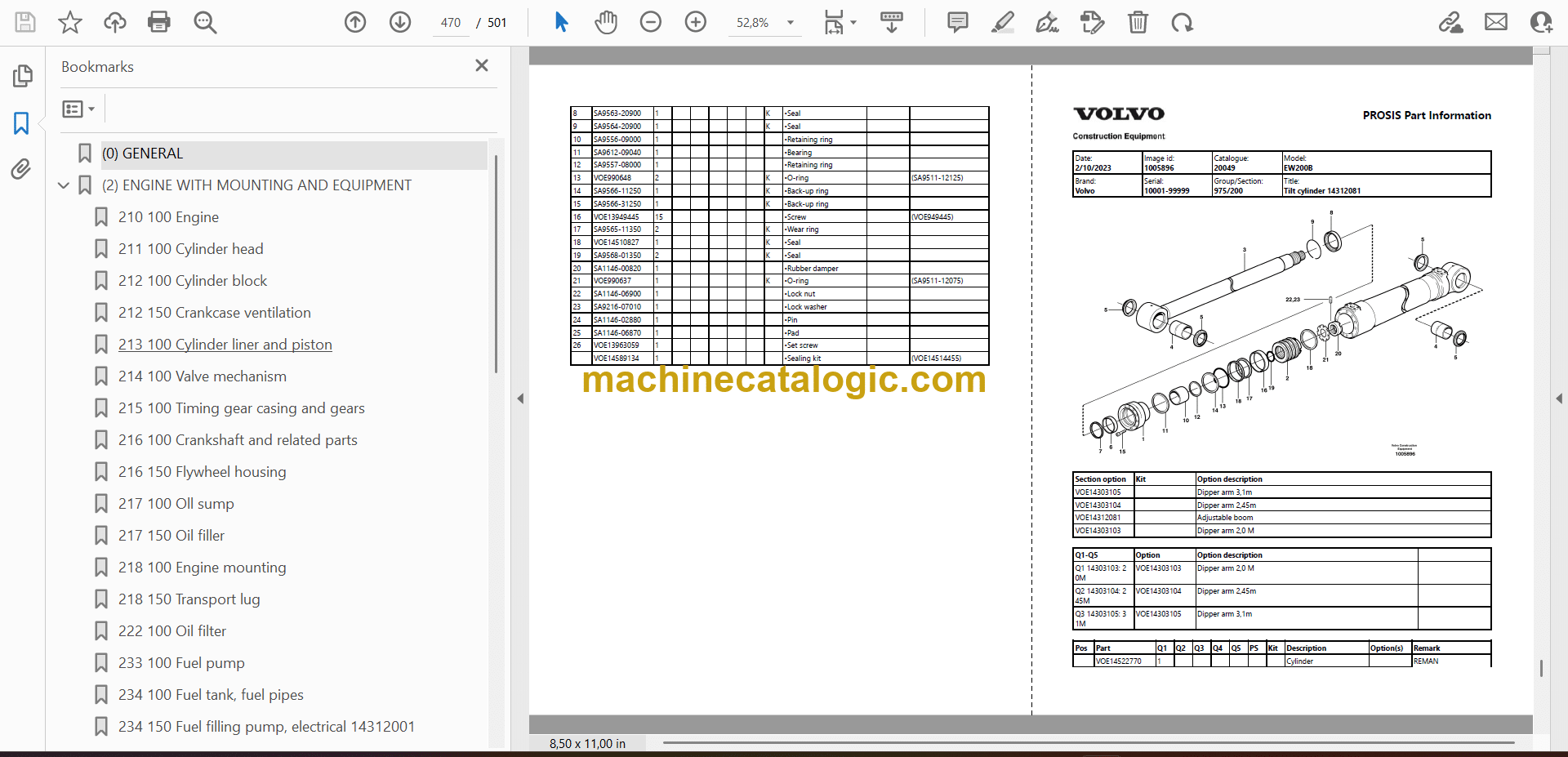Go to 216 100 Crankshaft and related parts
The width and height of the screenshot is (1568, 757).
pos(238,440)
